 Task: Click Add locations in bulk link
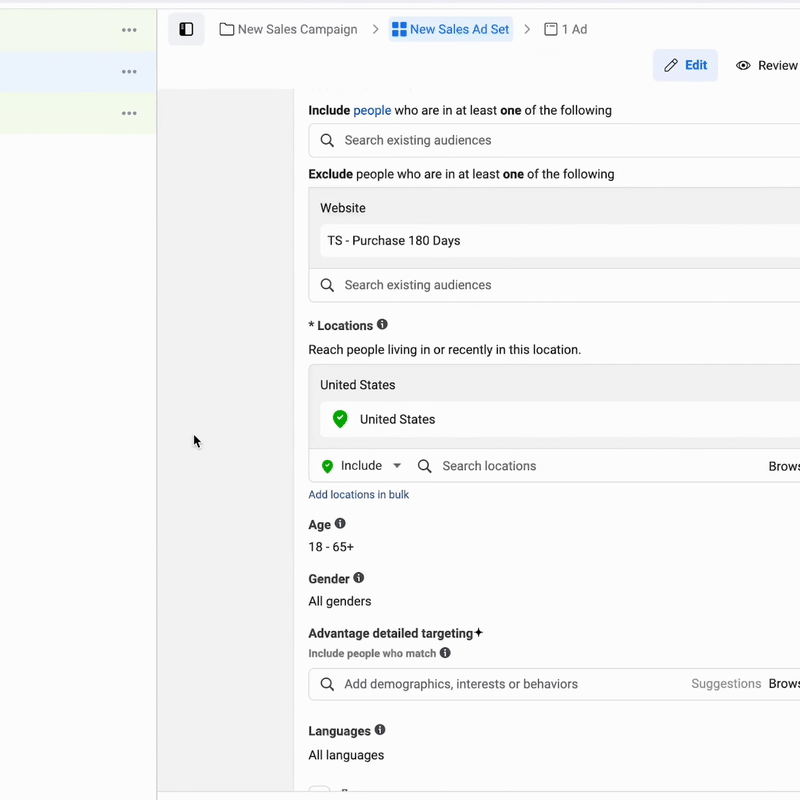tap(358, 495)
